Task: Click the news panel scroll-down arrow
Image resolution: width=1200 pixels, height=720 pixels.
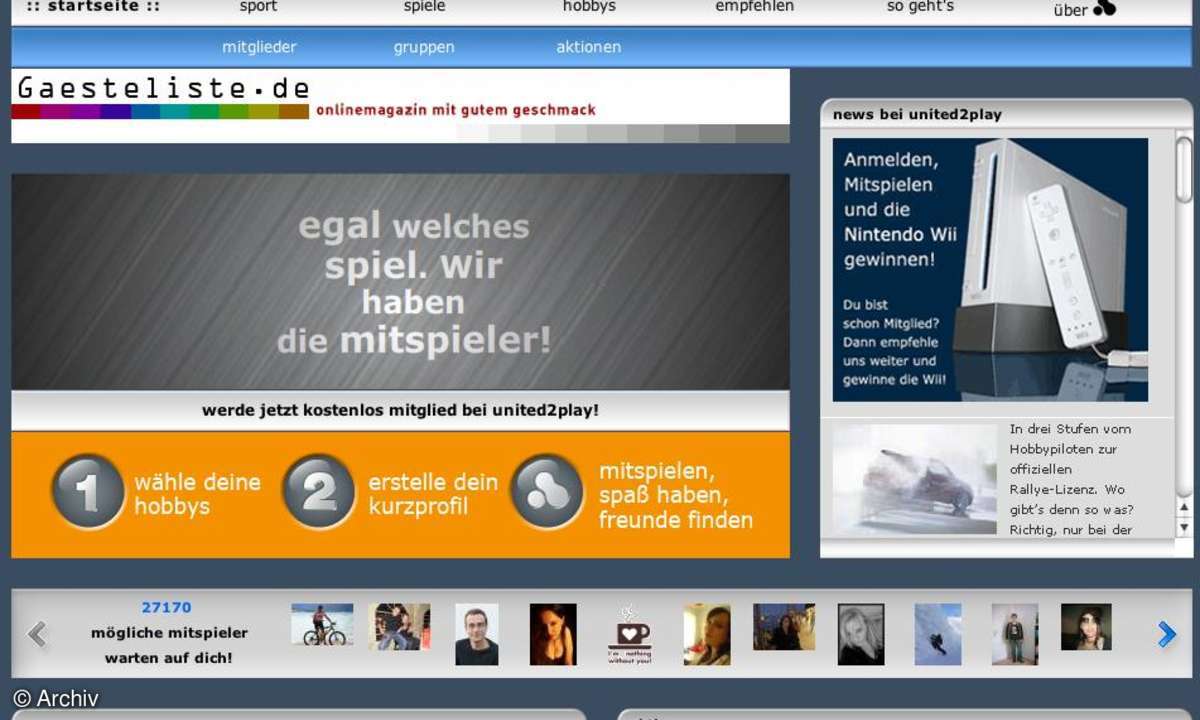Action: 1184,527
